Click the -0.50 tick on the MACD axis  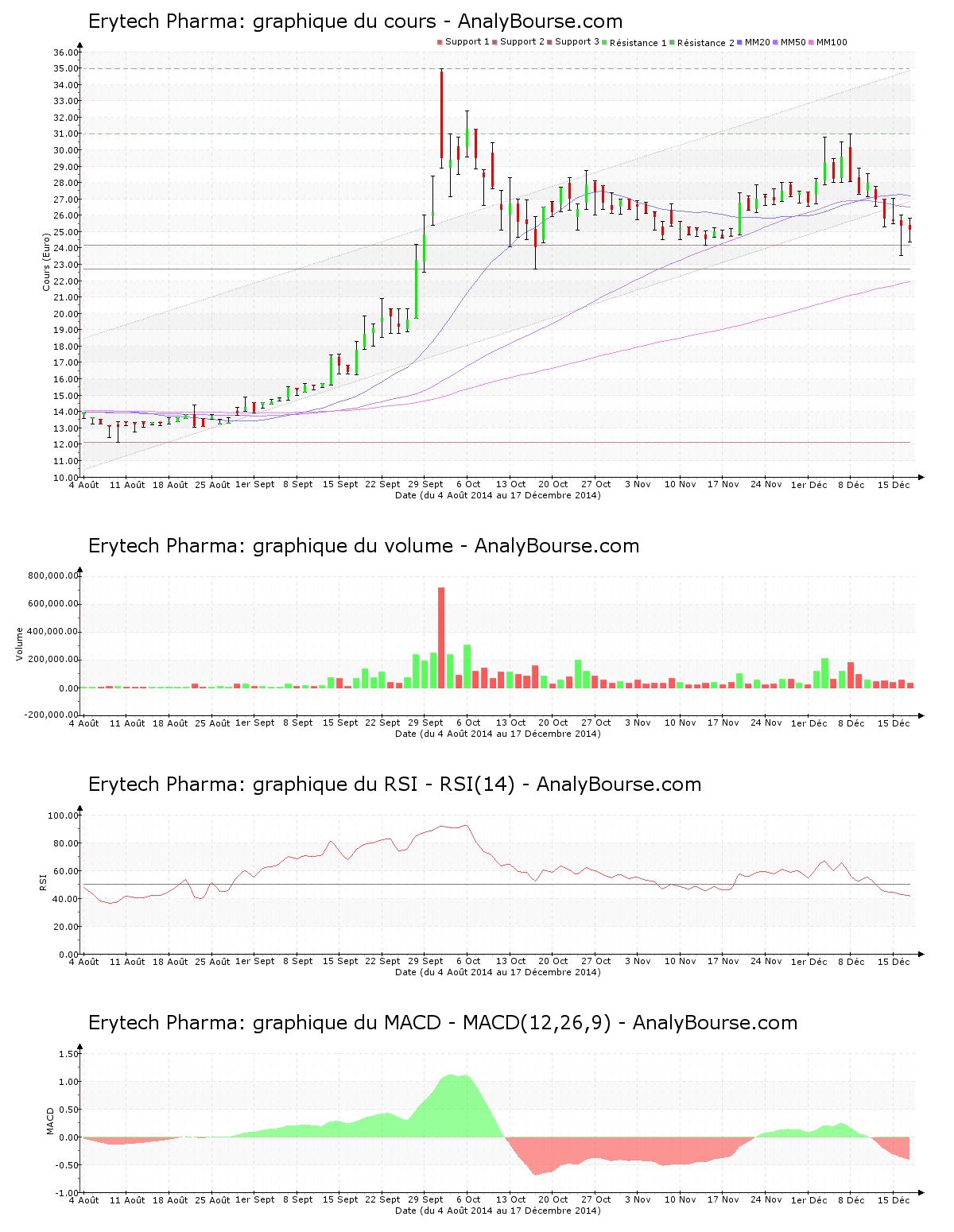point(68,1165)
